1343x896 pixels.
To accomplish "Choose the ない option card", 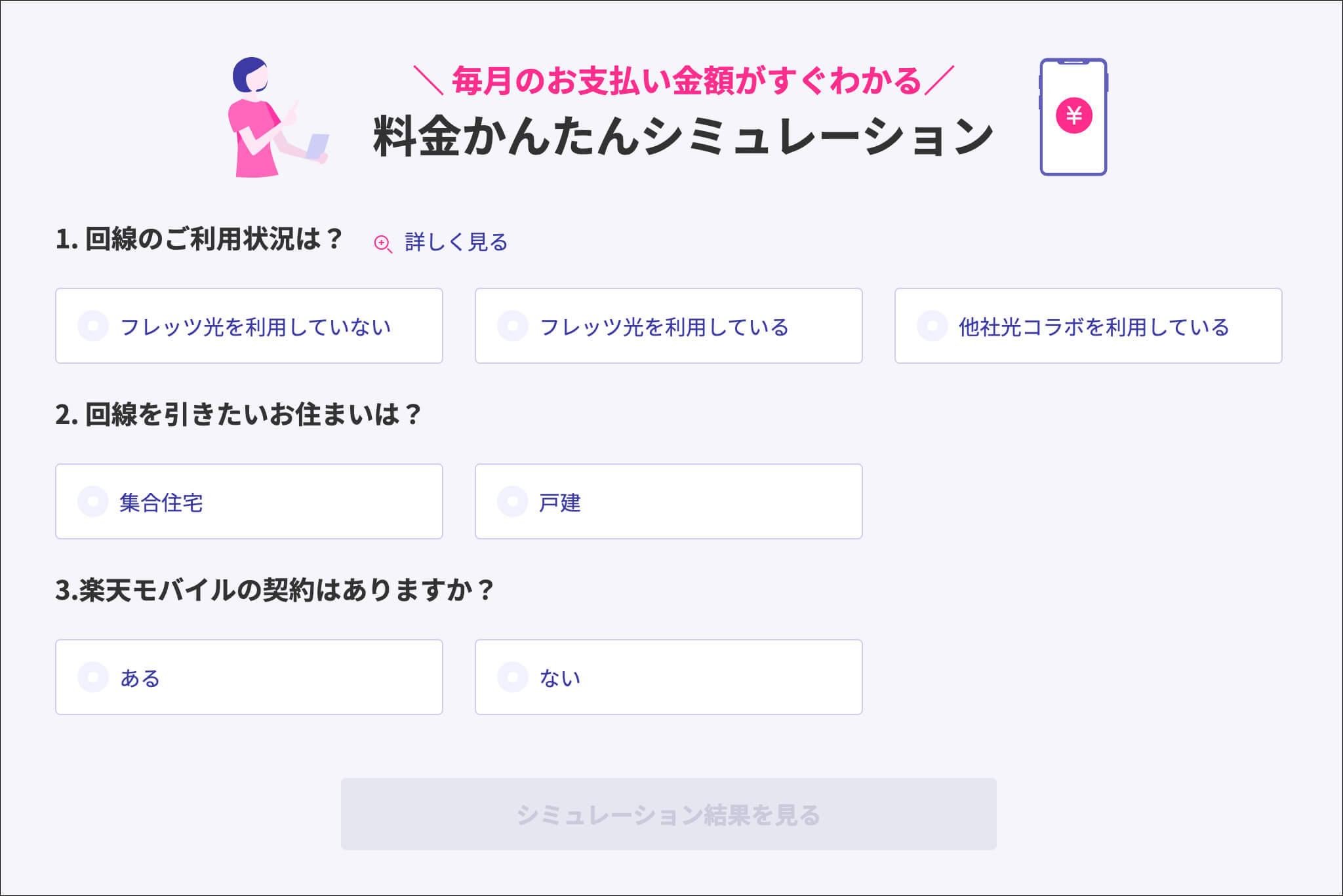I will point(668,677).
